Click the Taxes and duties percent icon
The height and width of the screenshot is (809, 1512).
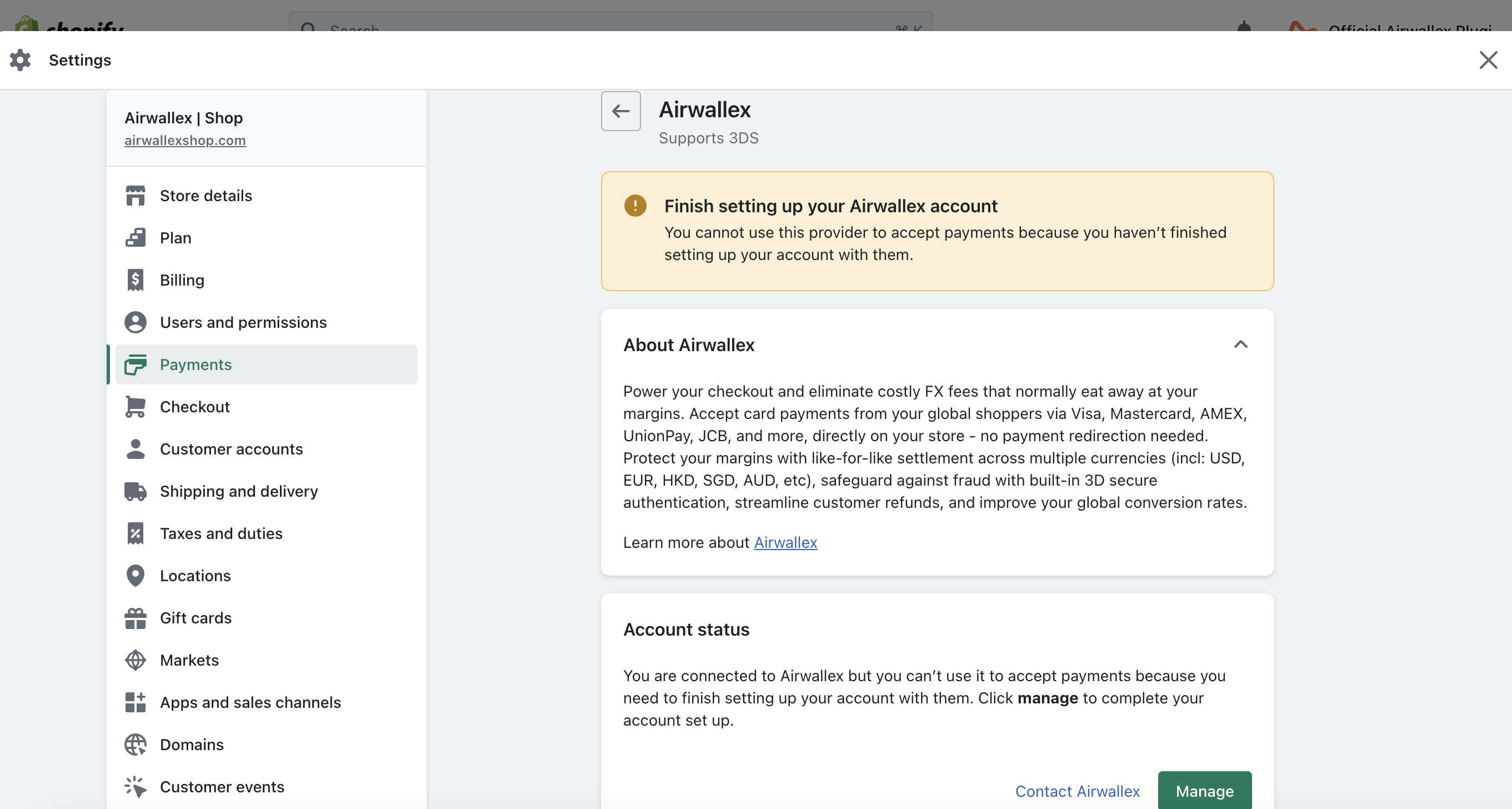[135, 533]
